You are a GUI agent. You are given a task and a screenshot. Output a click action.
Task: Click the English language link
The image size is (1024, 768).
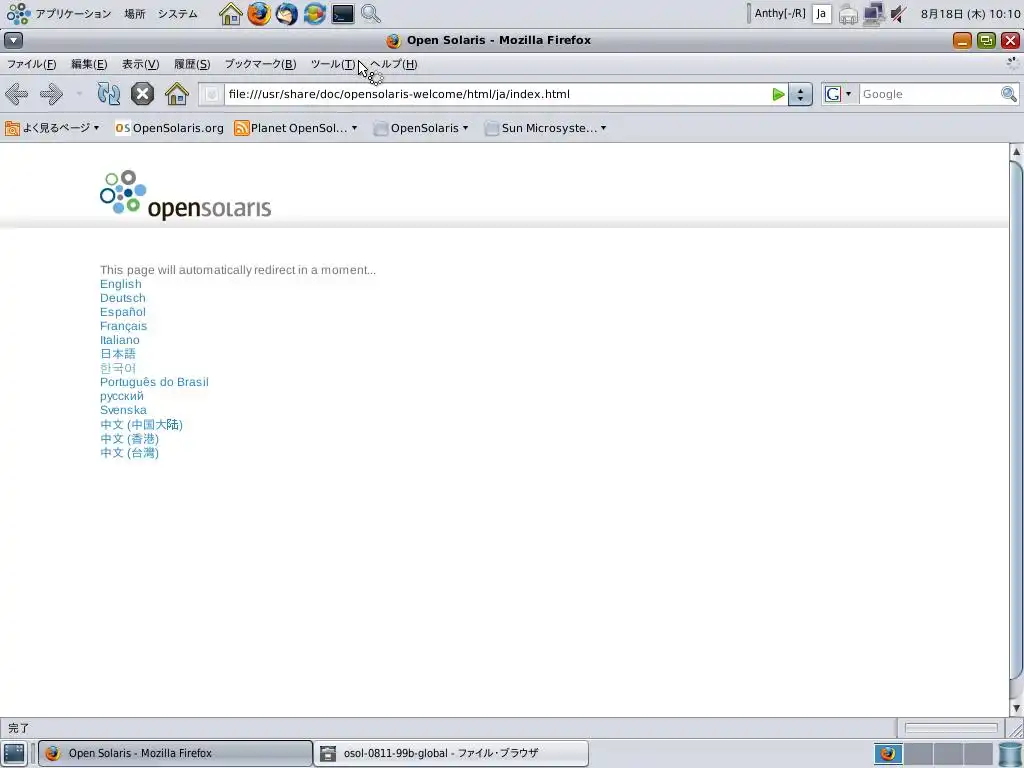coord(121,284)
